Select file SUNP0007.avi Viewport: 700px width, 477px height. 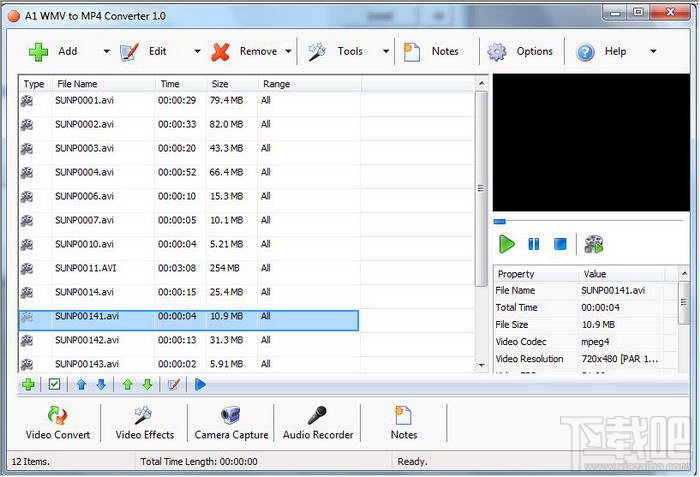point(84,220)
